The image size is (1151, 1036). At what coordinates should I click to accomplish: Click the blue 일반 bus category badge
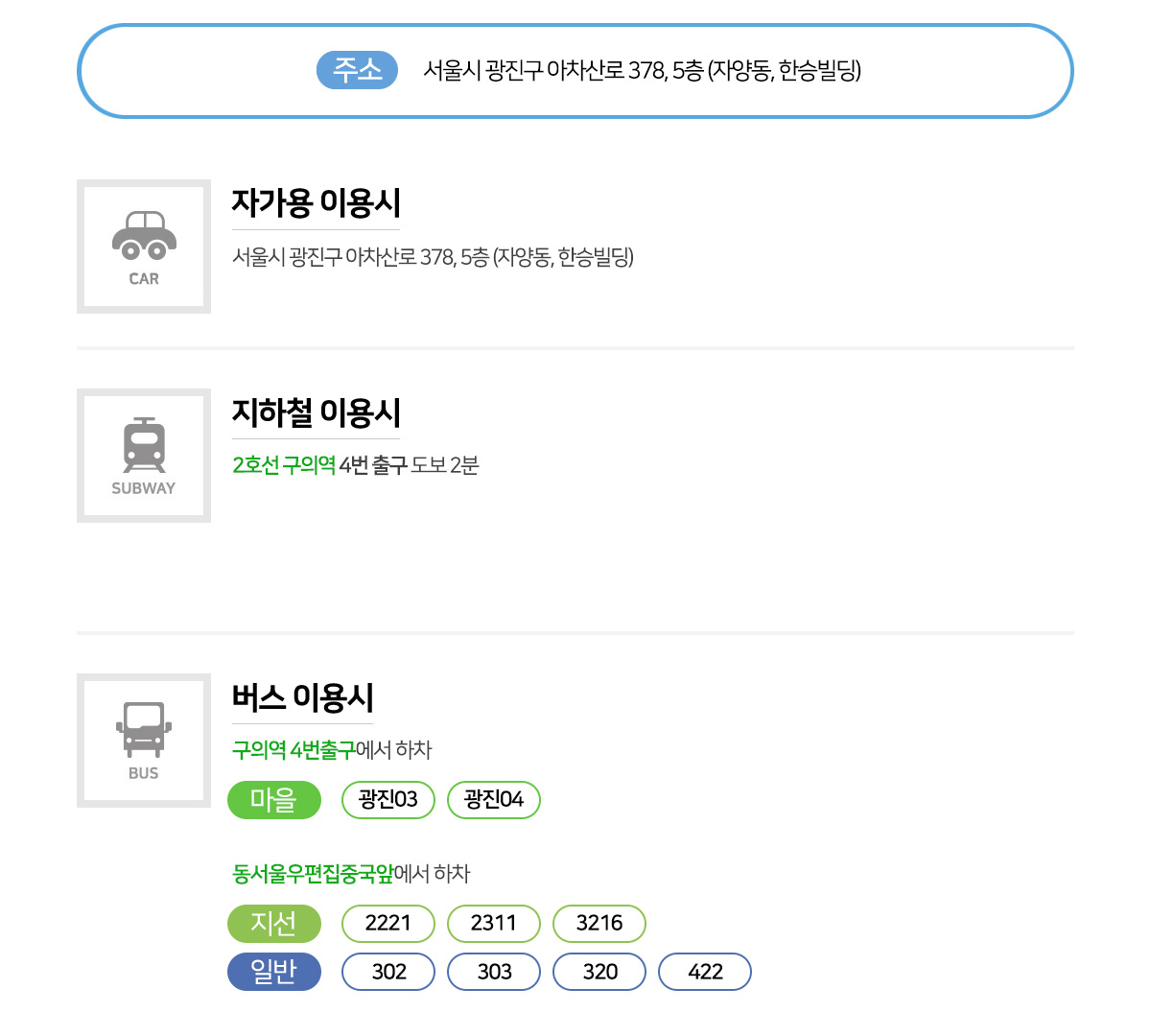pos(274,972)
